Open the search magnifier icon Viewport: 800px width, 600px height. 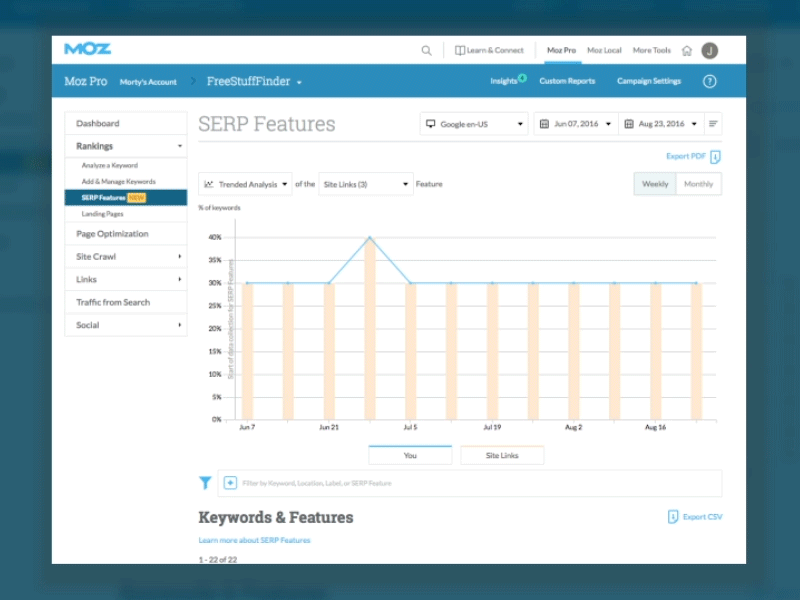[426, 49]
